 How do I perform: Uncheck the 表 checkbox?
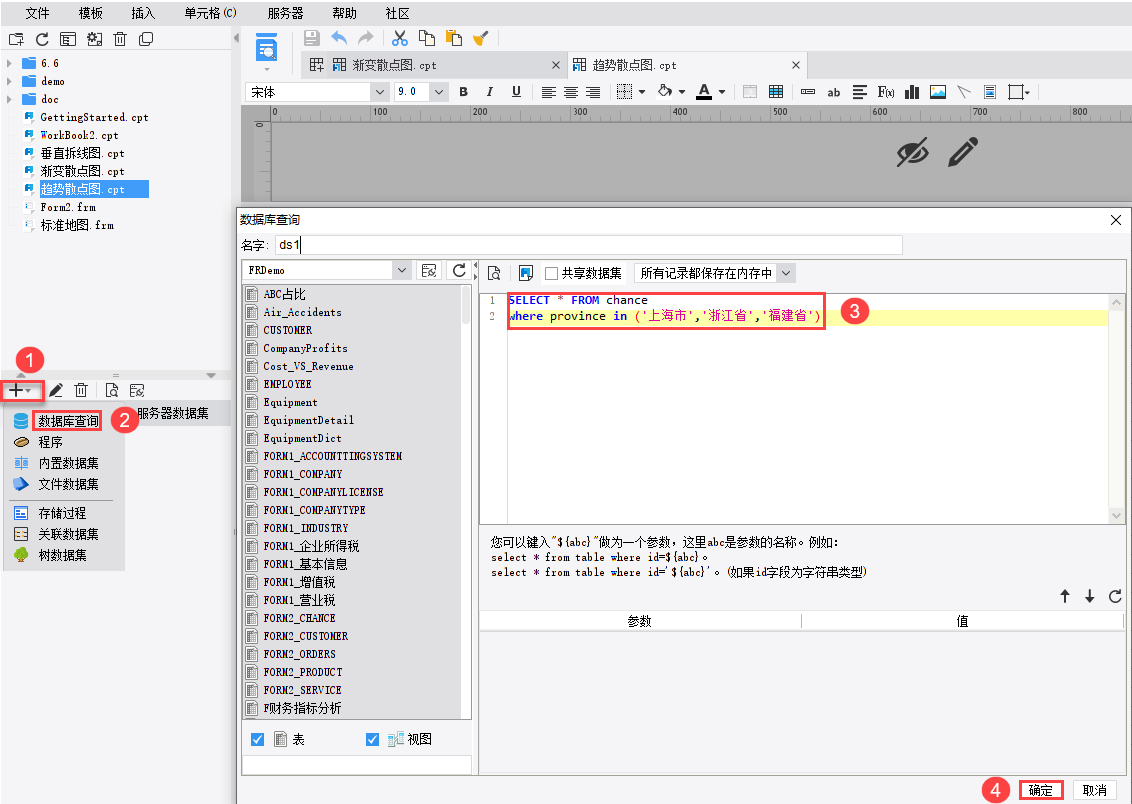coord(257,739)
